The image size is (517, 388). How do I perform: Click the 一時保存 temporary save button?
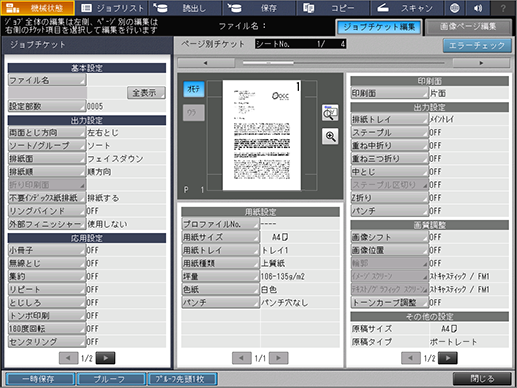tap(40, 379)
